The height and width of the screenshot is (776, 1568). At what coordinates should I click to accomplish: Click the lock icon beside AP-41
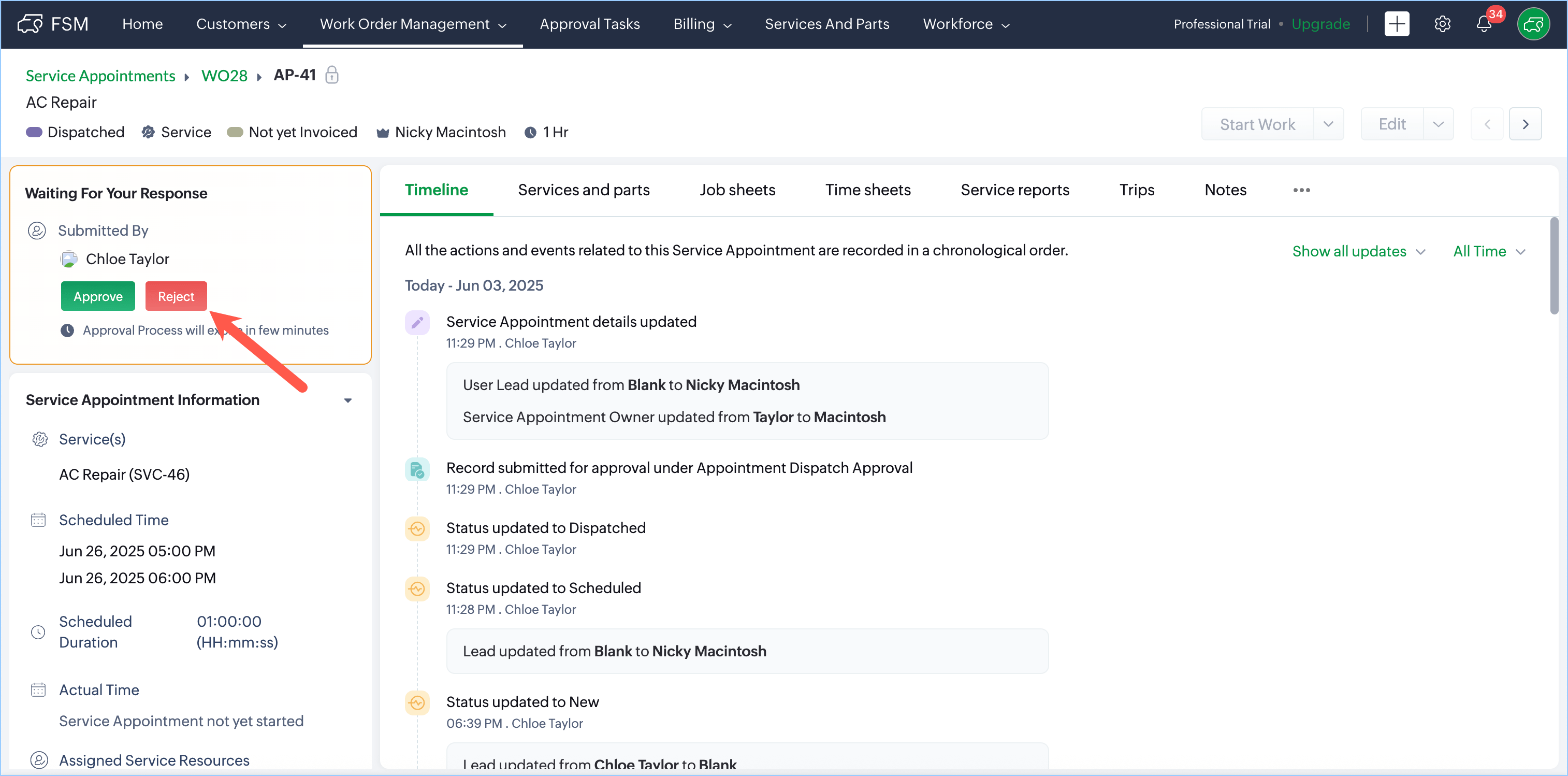click(x=332, y=75)
